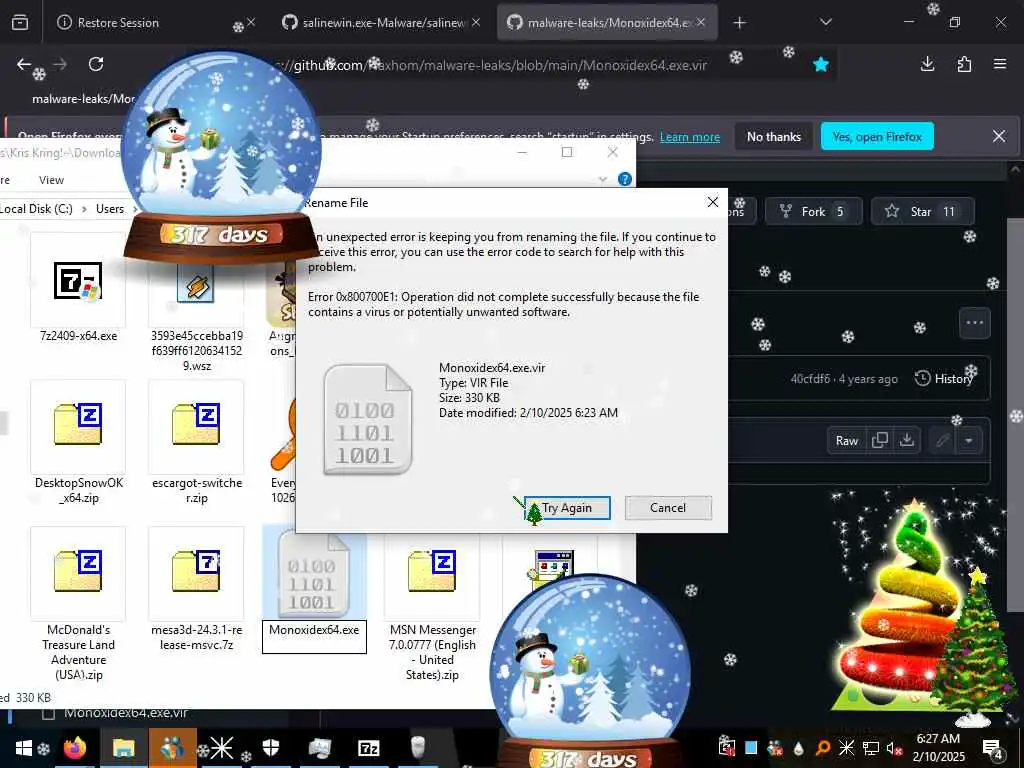Screen dimensions: 1024x768
Task: Click the network tray icon
Action: pyautogui.click(x=871, y=748)
